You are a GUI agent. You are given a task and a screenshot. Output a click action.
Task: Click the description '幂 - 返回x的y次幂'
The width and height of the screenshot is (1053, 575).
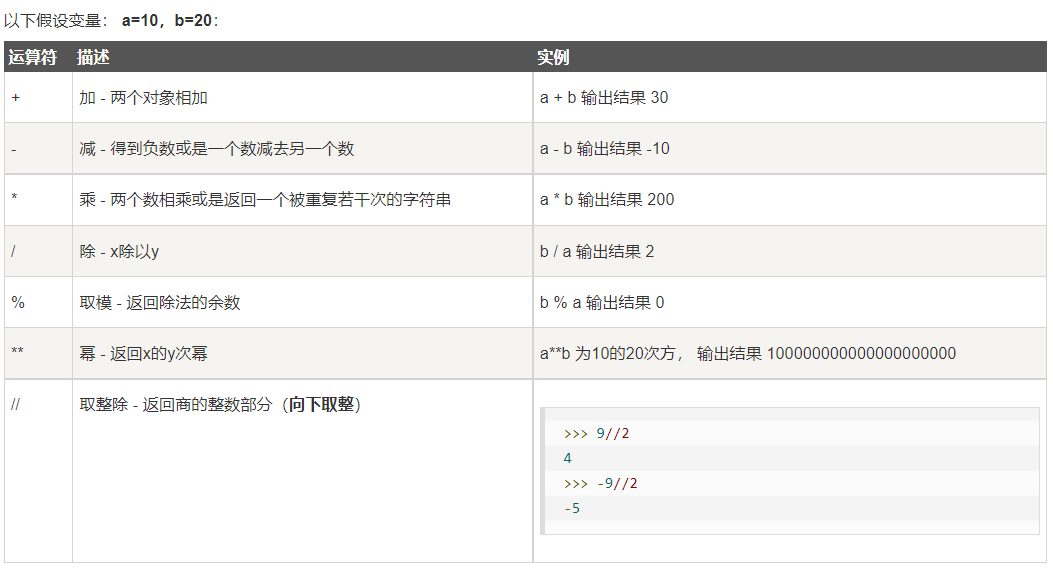point(143,353)
